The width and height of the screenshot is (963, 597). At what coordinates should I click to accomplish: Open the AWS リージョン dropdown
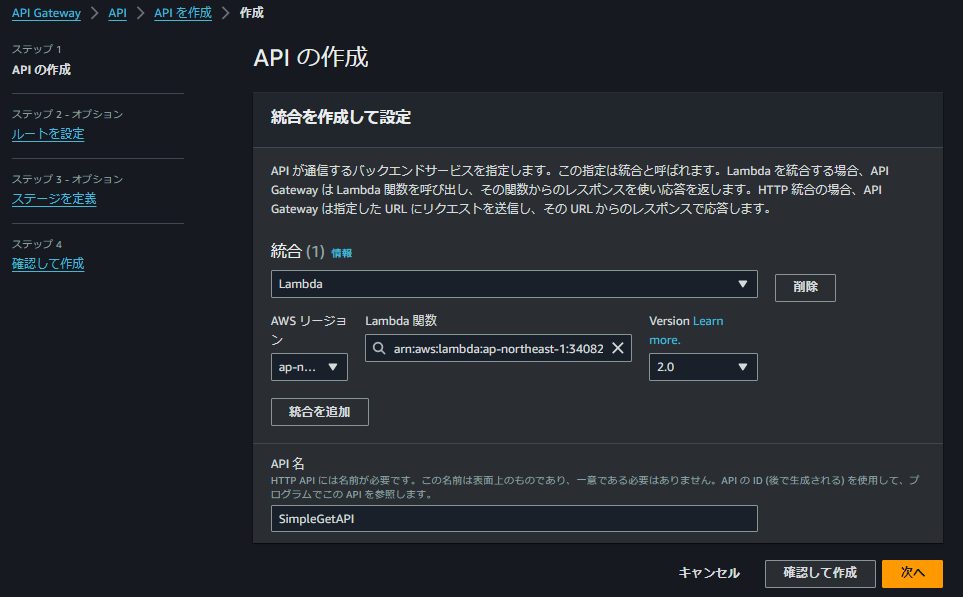pyautogui.click(x=309, y=366)
